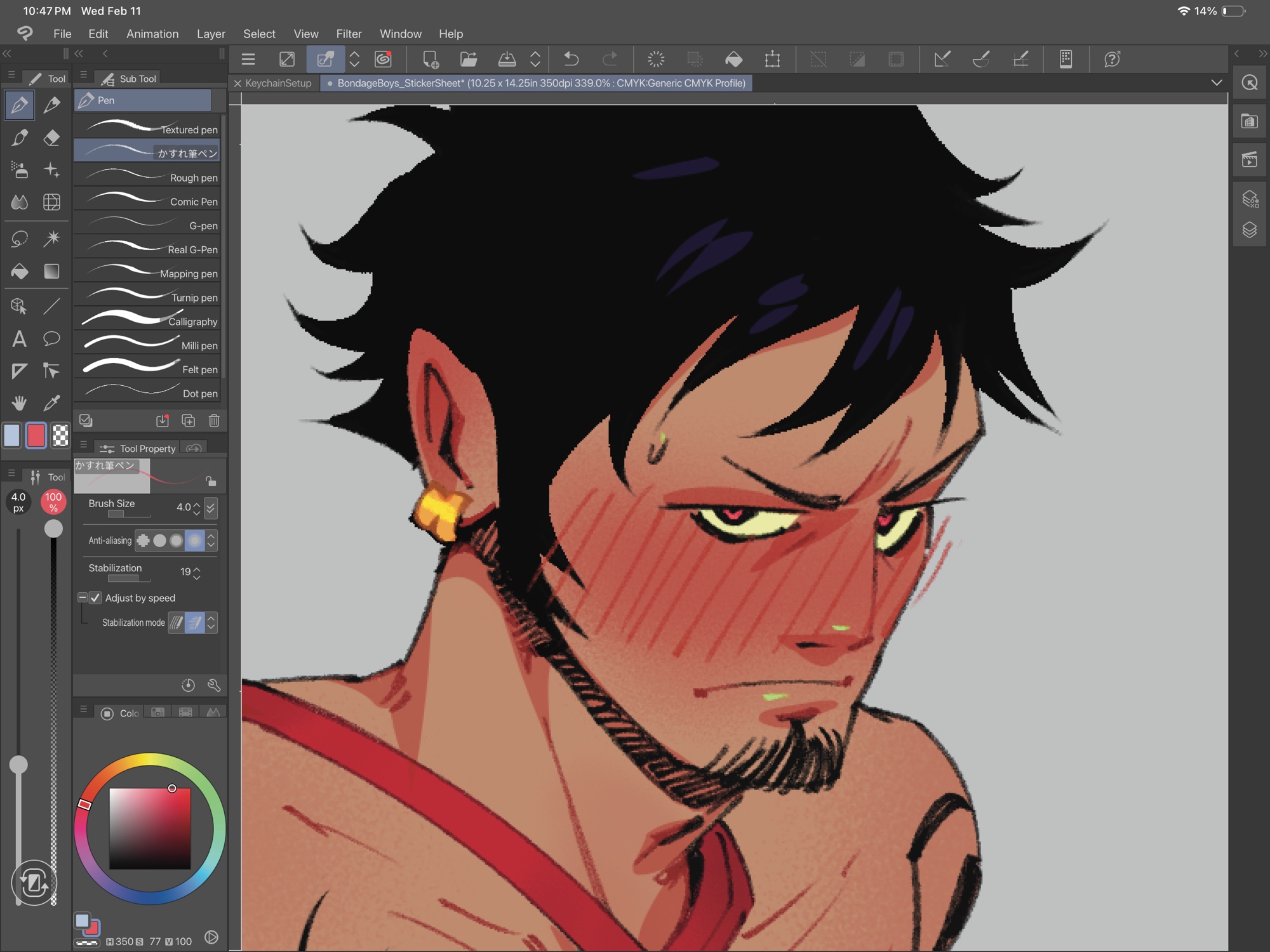Choose the G-pen sub tool
Image resolution: width=1270 pixels, height=952 pixels.
click(147, 225)
